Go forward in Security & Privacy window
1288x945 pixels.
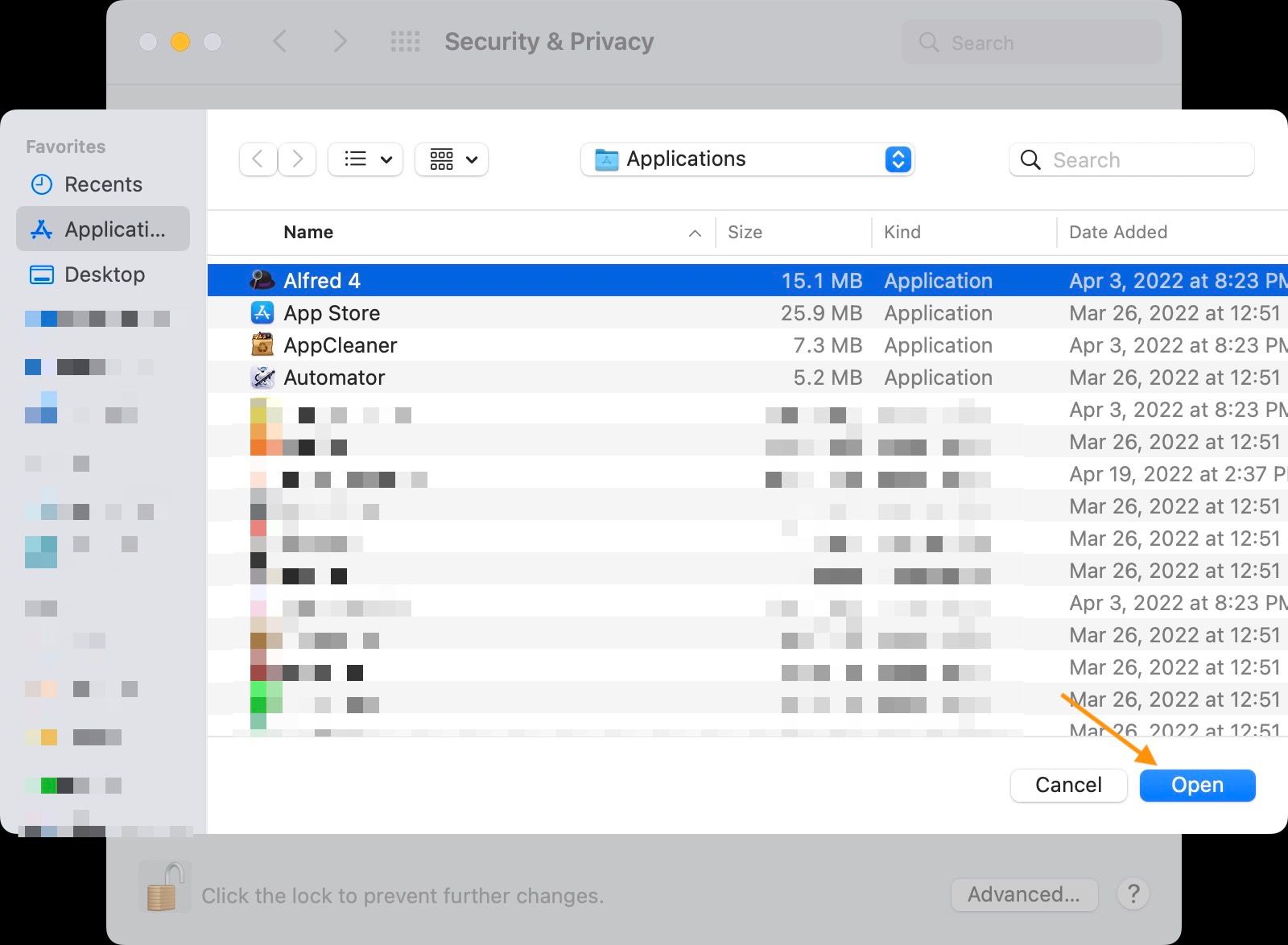click(x=340, y=42)
